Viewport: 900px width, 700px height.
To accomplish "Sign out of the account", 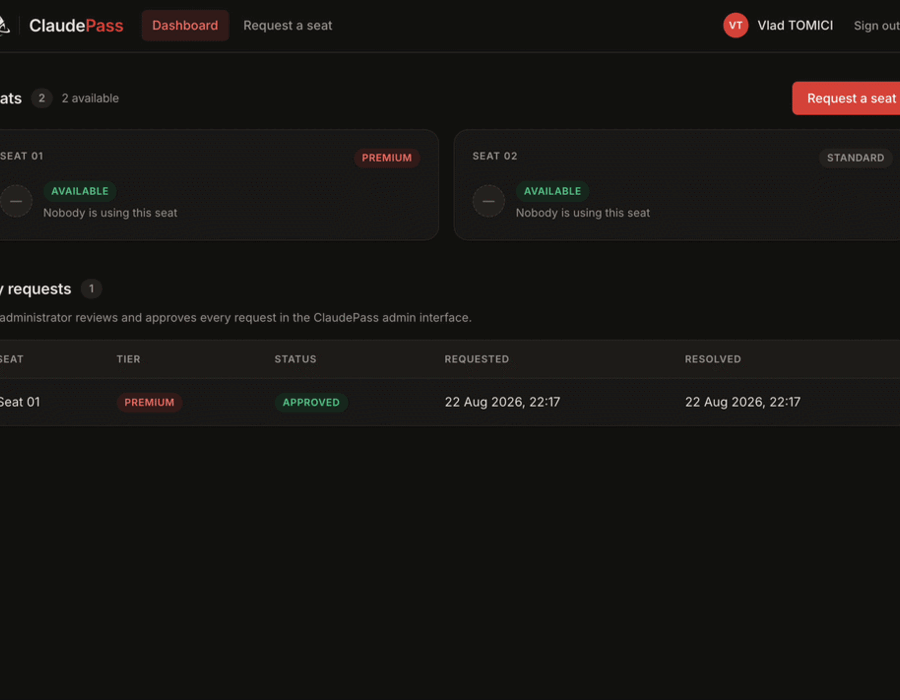I will (876, 25).
